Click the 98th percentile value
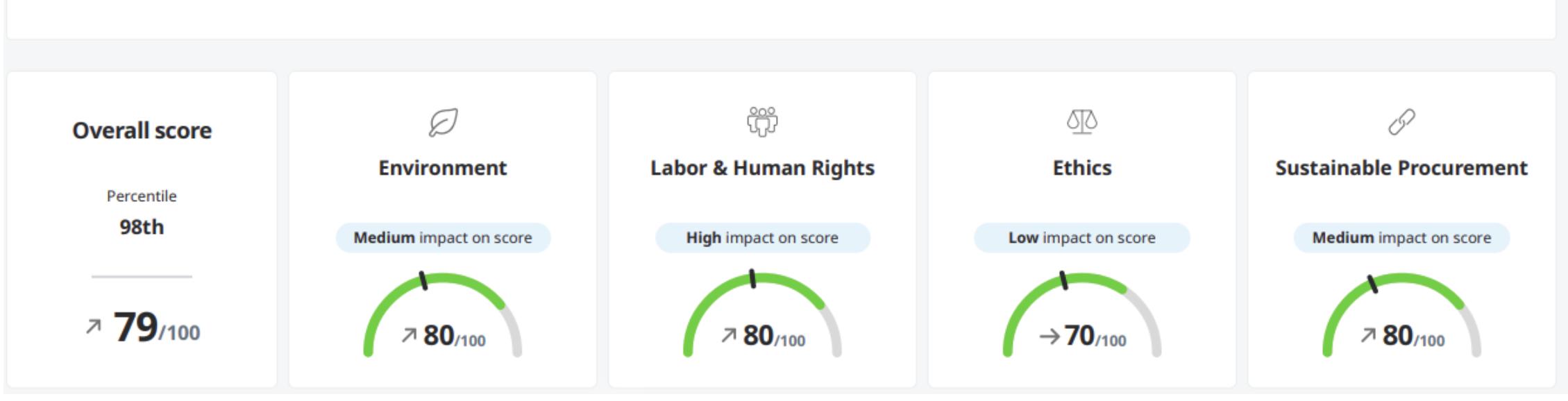Image resolution: width=1568 pixels, height=401 pixels. (x=142, y=227)
